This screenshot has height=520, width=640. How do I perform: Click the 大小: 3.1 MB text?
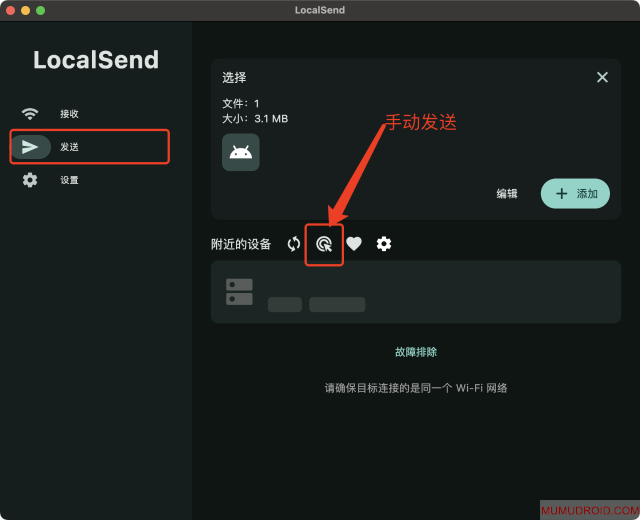click(255, 119)
